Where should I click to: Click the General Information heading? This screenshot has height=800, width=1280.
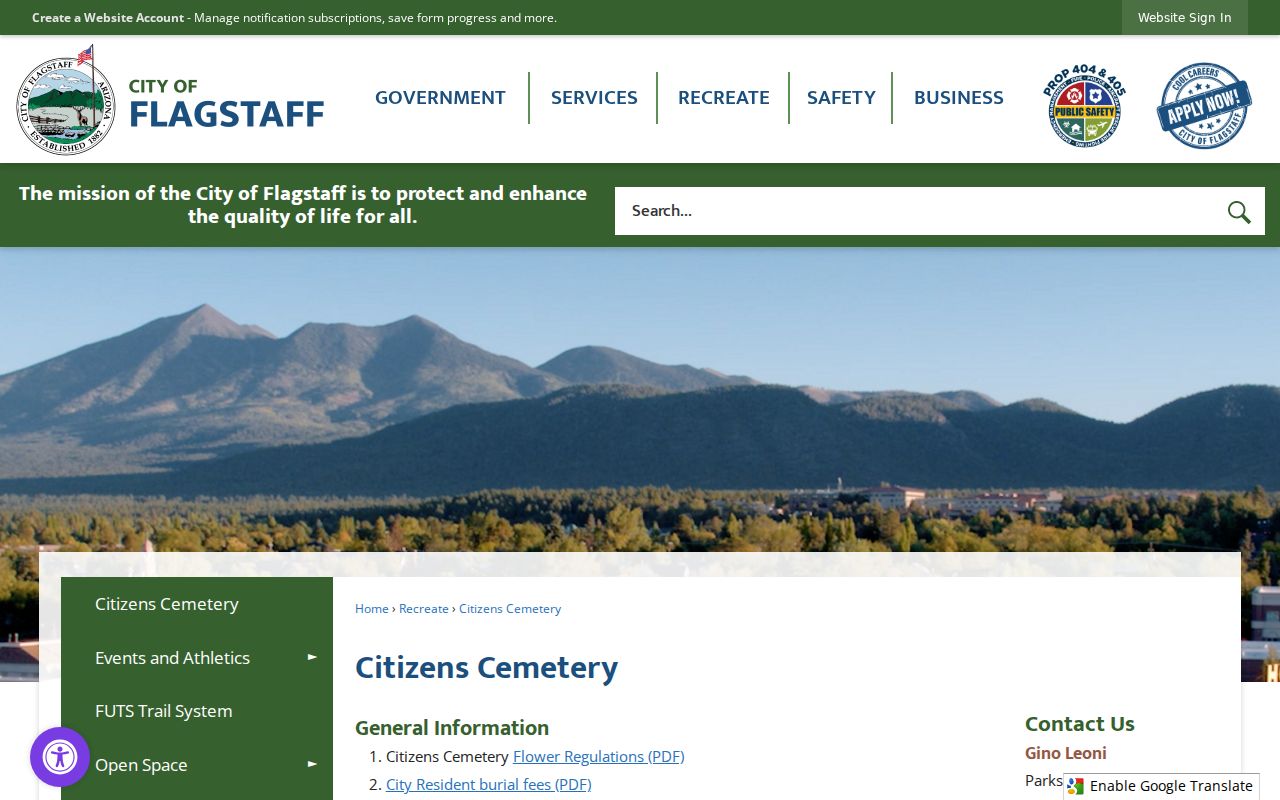pyautogui.click(x=452, y=728)
